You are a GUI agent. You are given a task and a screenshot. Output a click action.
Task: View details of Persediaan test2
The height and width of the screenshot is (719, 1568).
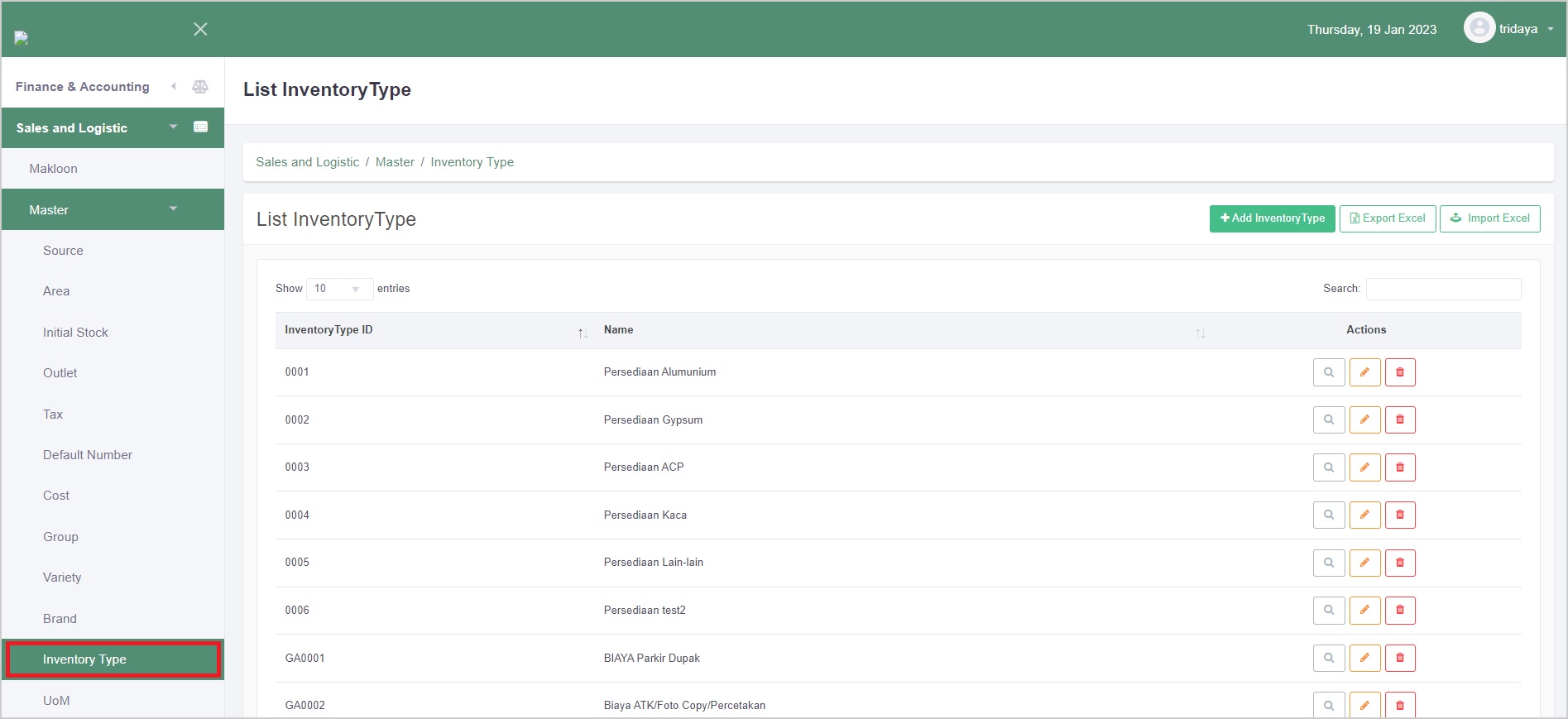click(x=1328, y=611)
